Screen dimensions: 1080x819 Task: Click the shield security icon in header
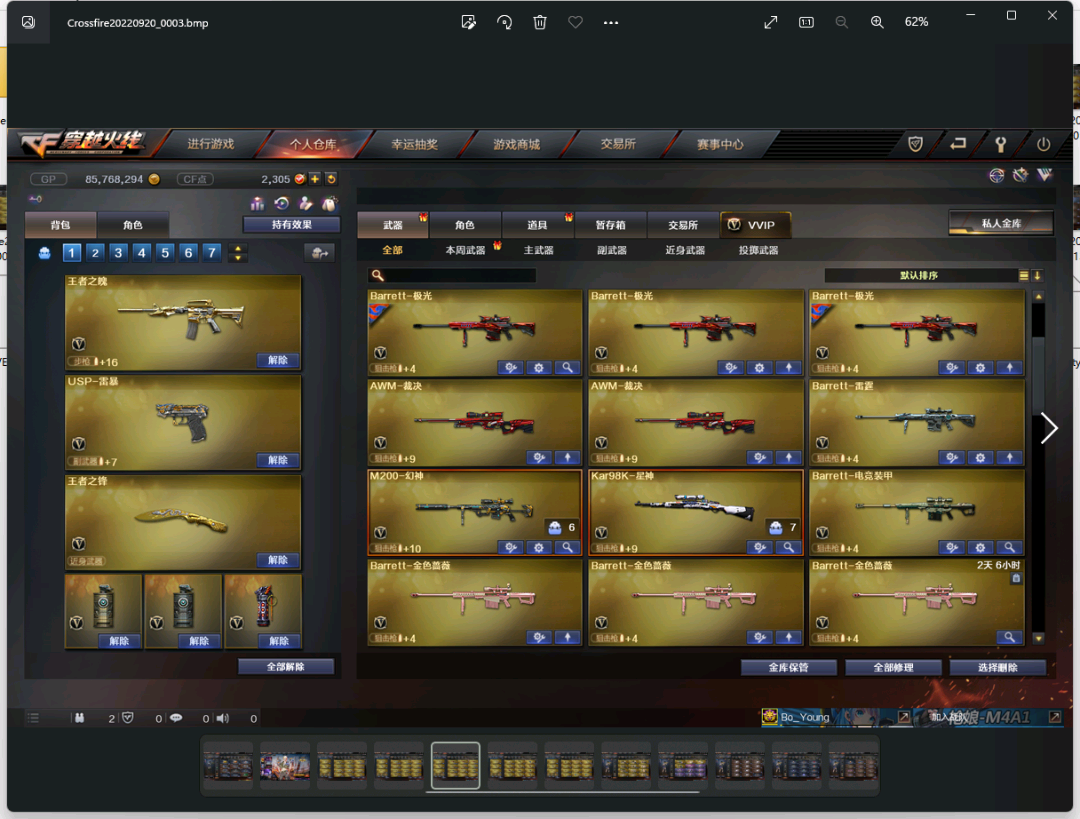click(915, 144)
